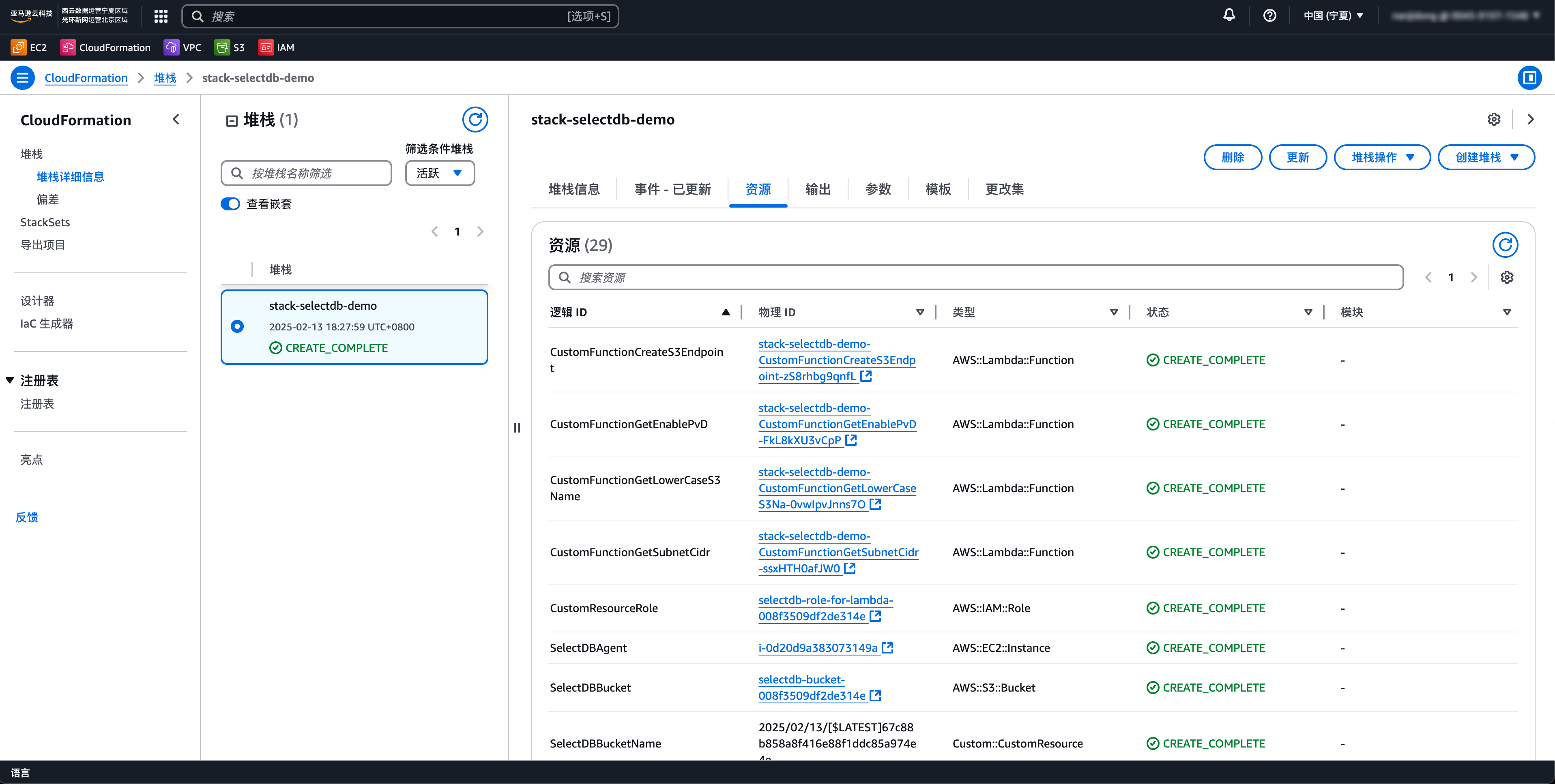Open the IAM service shortcut
Viewport: 1555px width, 784px height.
[276, 48]
